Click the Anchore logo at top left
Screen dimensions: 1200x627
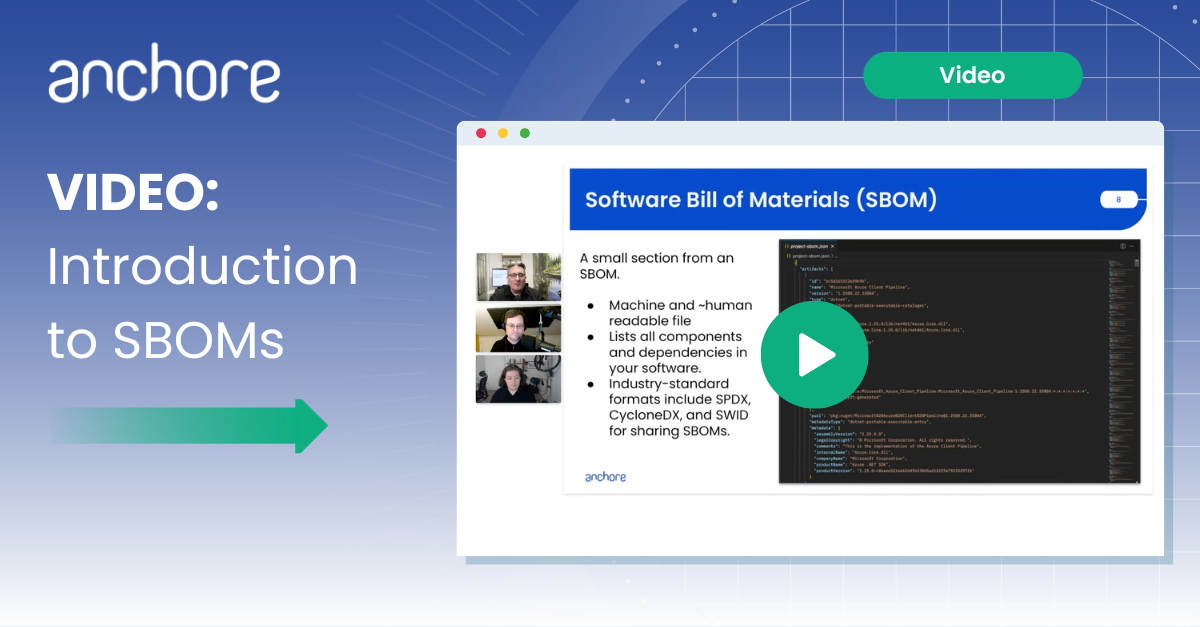pyautogui.click(x=164, y=80)
